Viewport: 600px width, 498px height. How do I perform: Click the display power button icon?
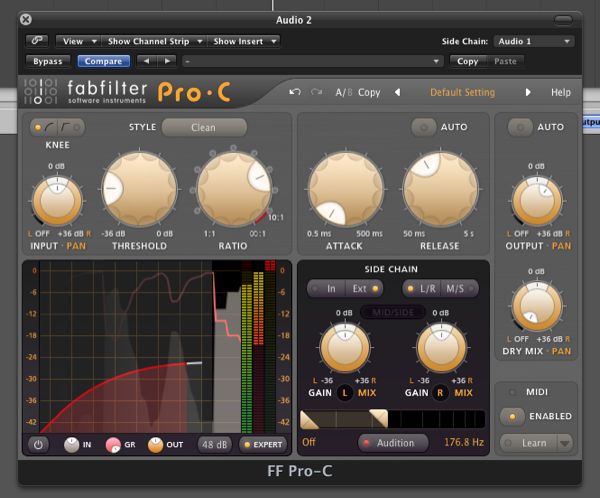pos(38,444)
